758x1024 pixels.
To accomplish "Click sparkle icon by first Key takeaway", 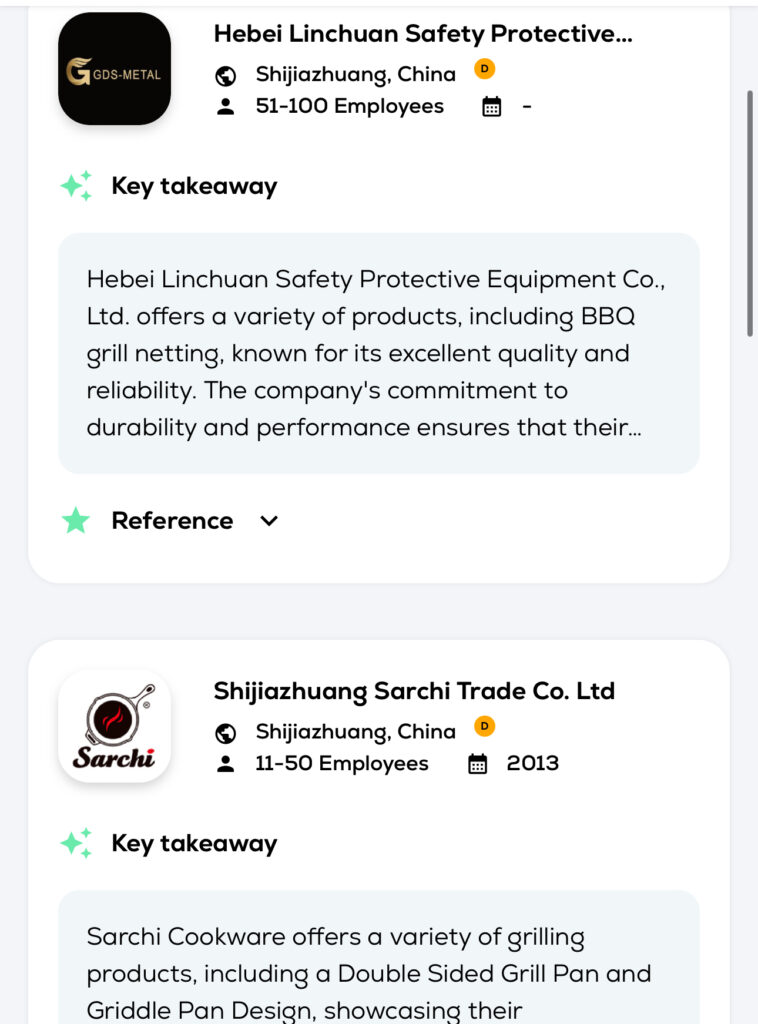I will point(76,186).
